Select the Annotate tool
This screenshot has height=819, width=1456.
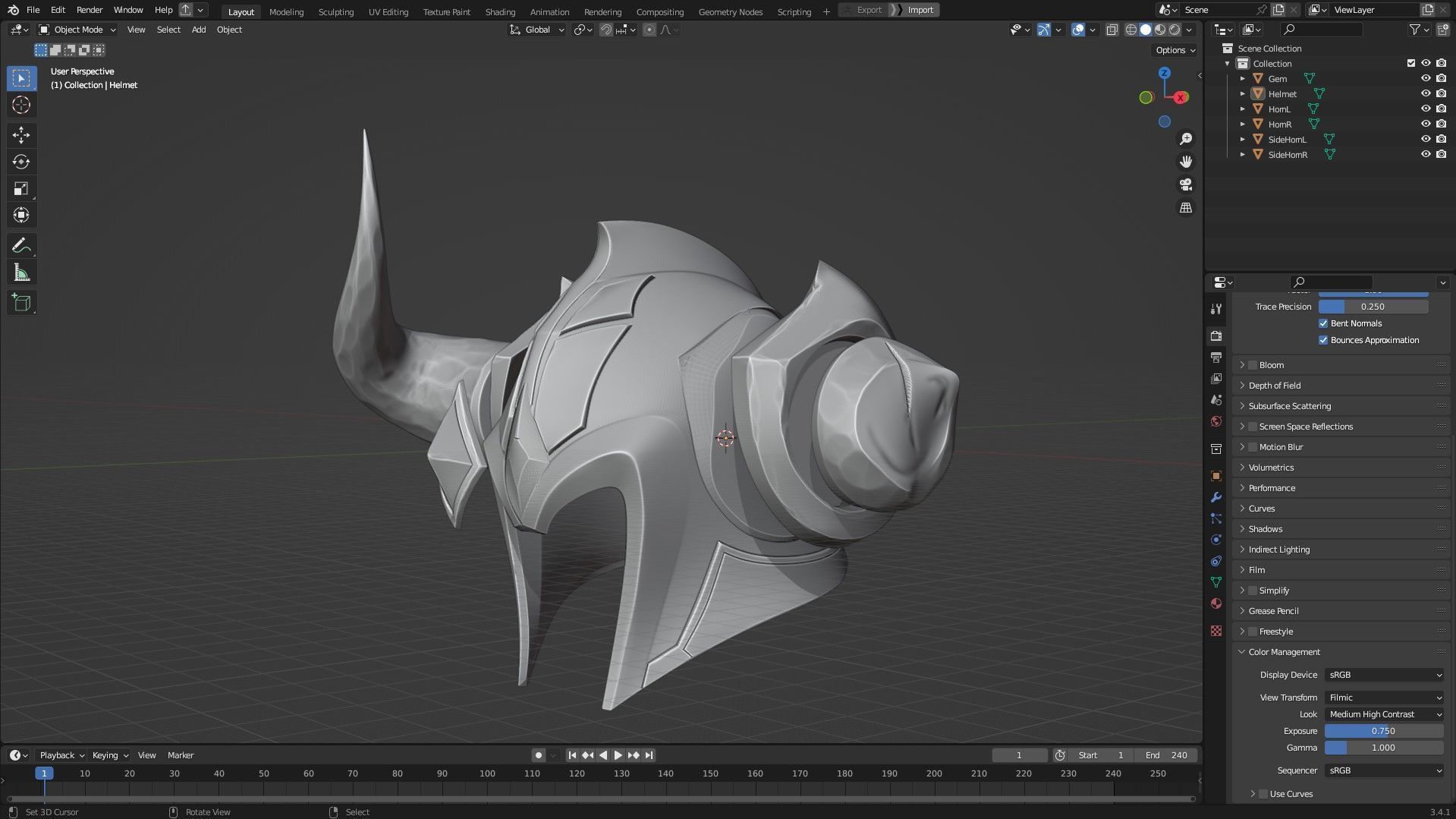[x=21, y=245]
